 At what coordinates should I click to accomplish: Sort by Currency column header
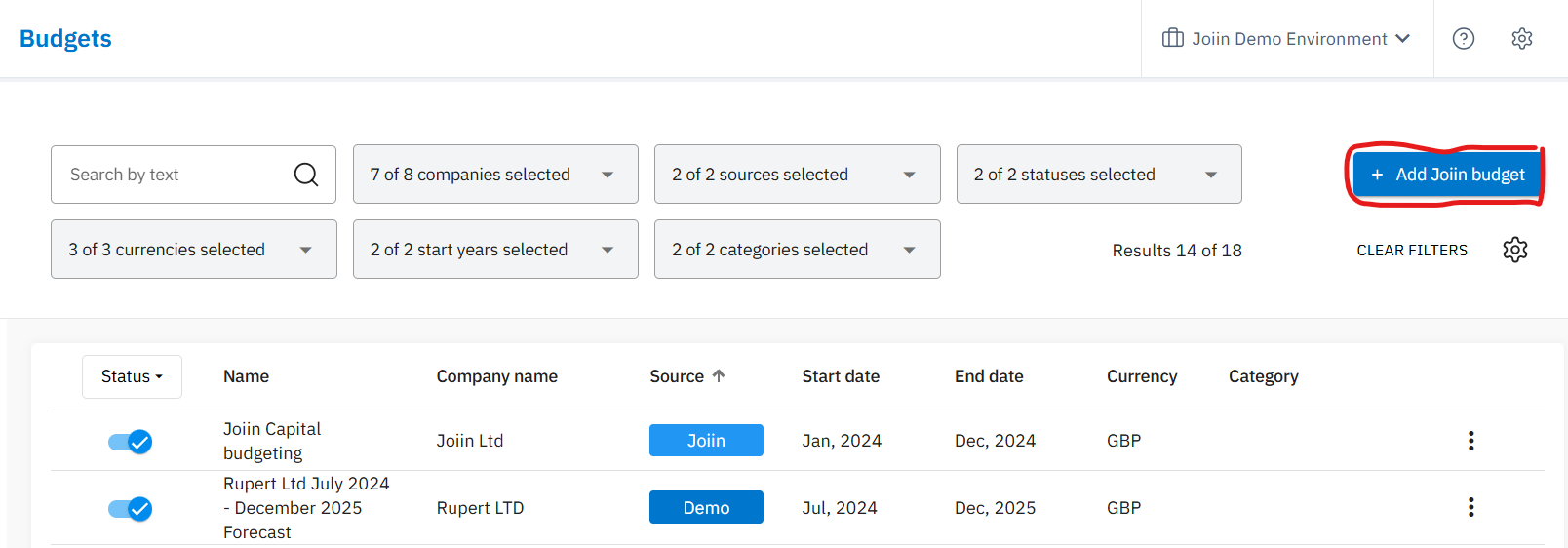[x=1142, y=376]
